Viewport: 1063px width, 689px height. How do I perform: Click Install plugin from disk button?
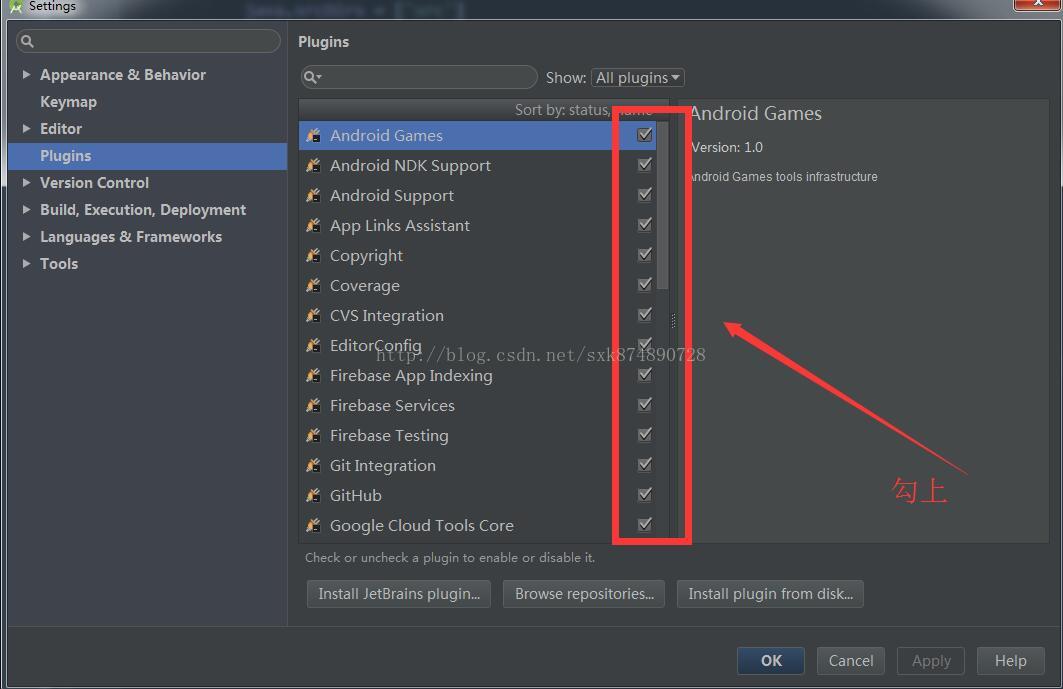point(770,594)
